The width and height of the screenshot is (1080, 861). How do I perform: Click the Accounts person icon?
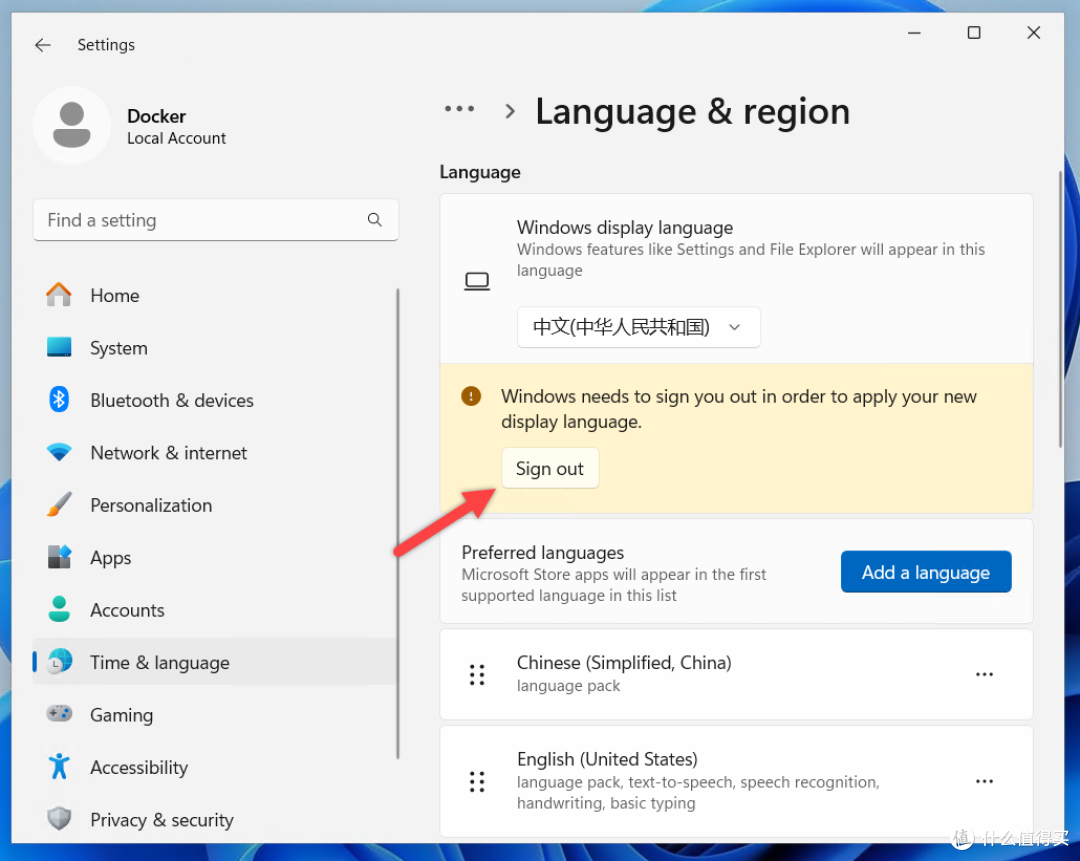(x=59, y=610)
